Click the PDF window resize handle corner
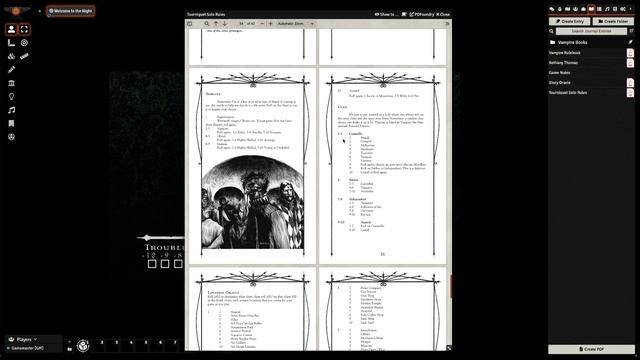Screen dimensions: 640x360 449,348
